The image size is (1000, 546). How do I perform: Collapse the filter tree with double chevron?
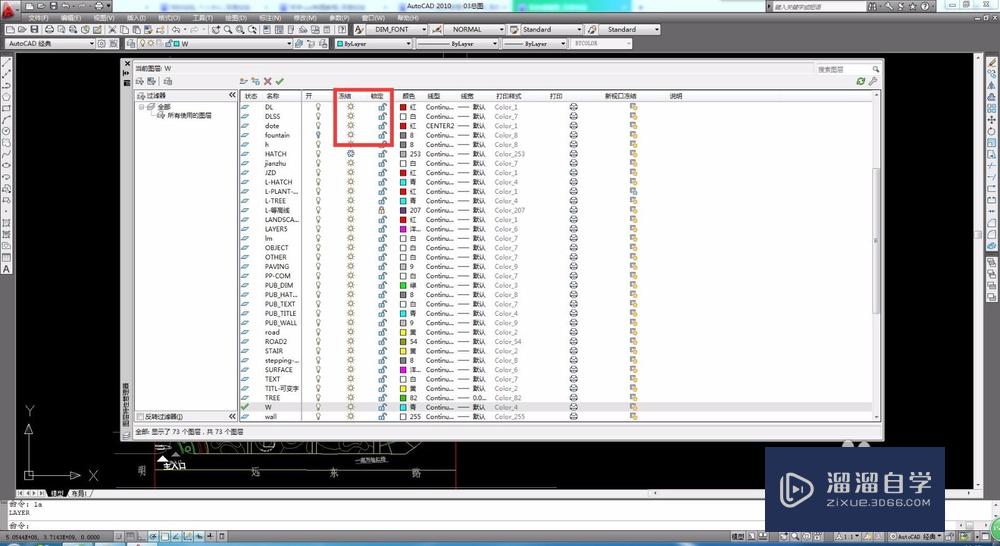coord(232,95)
